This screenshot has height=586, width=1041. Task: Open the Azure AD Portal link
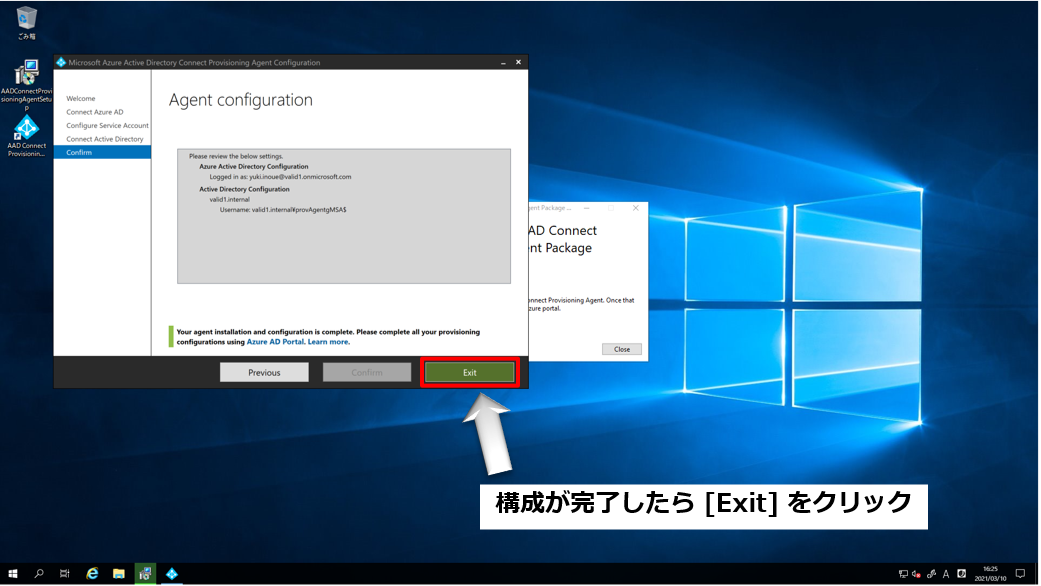(x=276, y=342)
